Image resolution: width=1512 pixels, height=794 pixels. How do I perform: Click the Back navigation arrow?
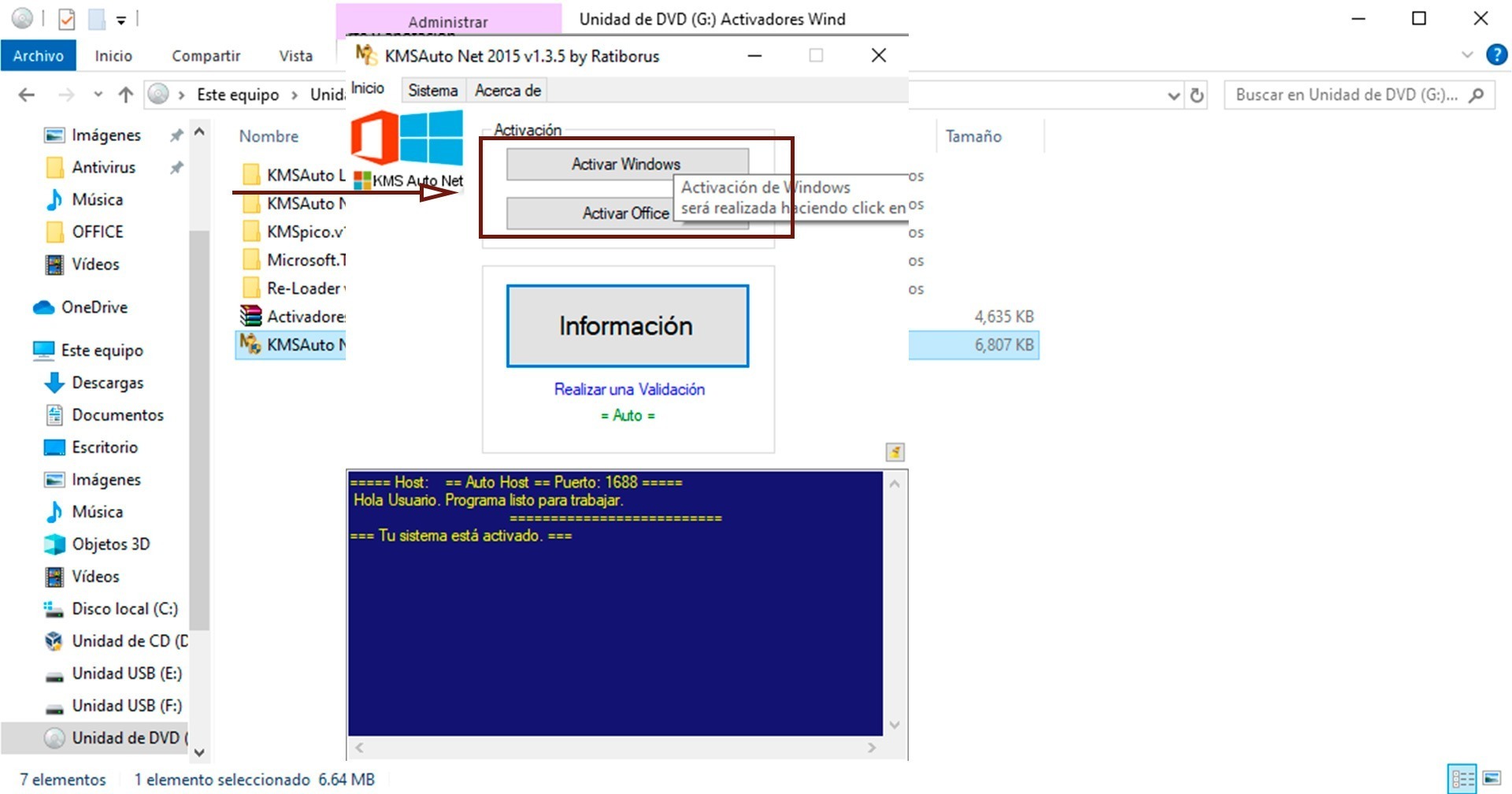pos(27,95)
